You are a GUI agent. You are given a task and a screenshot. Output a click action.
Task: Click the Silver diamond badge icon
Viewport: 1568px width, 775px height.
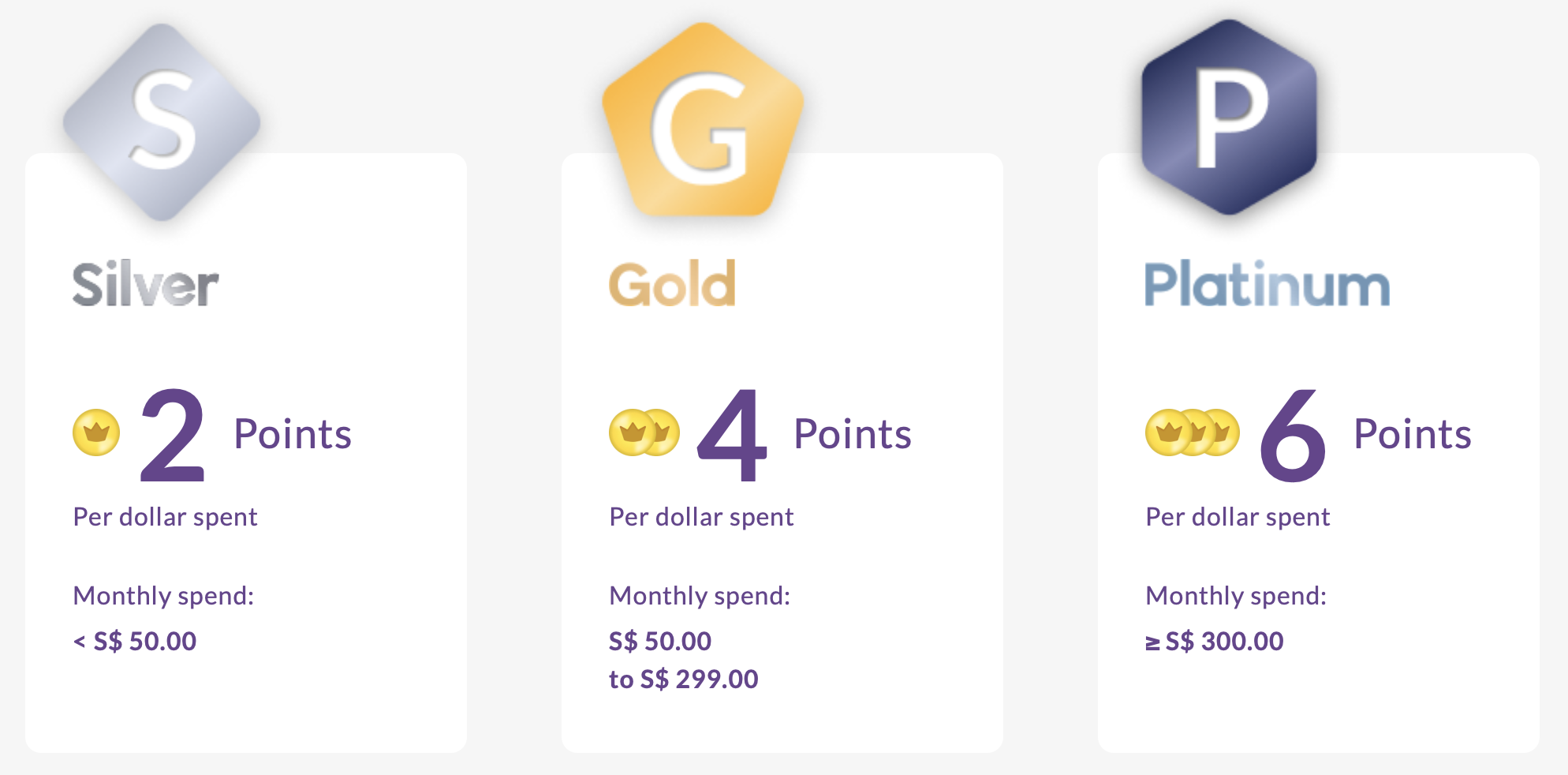(x=162, y=122)
